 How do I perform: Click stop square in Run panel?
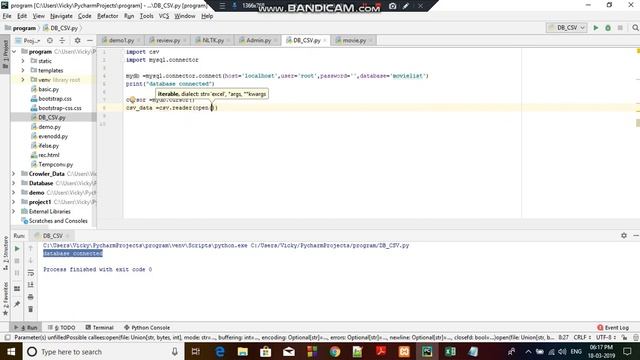point(17,260)
